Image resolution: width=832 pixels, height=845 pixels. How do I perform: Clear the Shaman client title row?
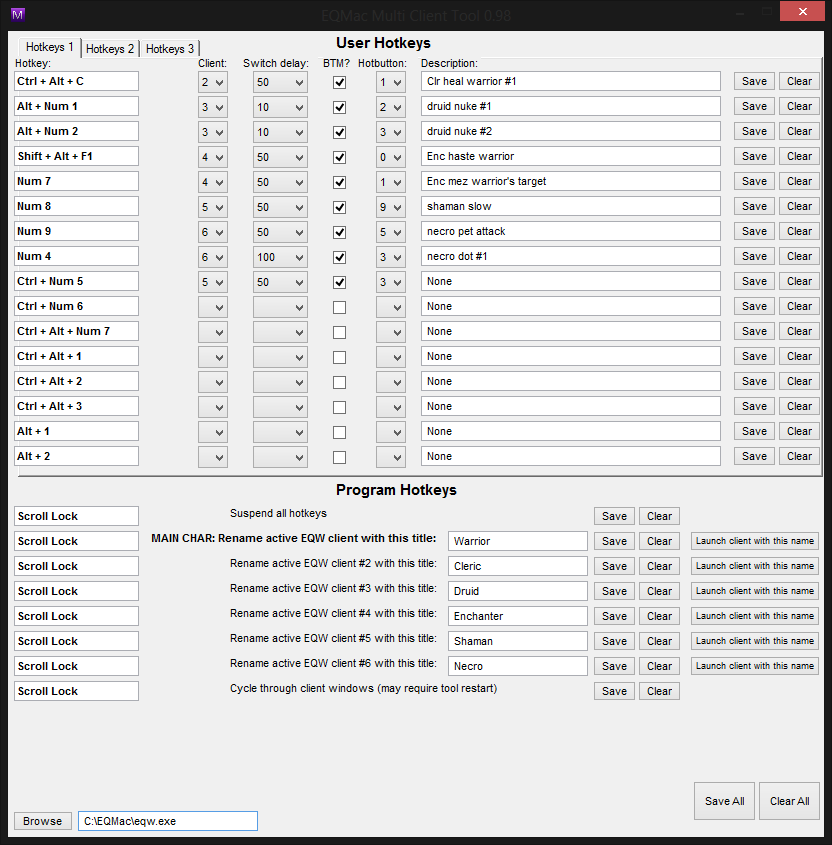coord(659,641)
